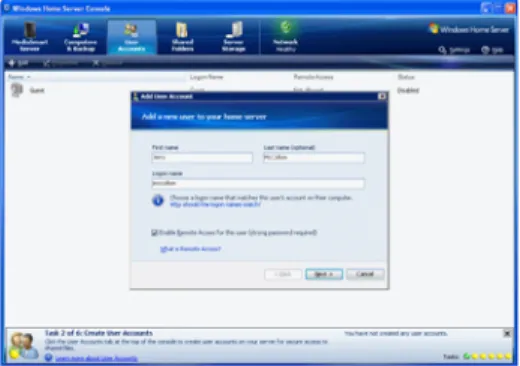Select the Guest user account icon
This screenshot has width=520, height=366.
click(17, 90)
